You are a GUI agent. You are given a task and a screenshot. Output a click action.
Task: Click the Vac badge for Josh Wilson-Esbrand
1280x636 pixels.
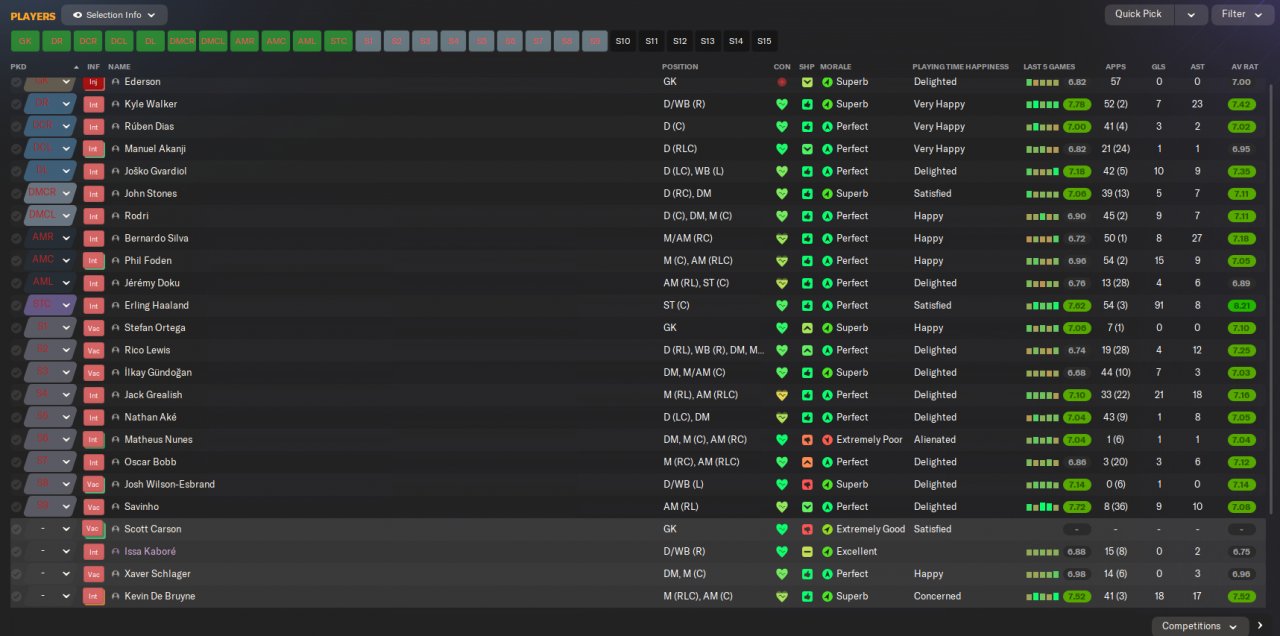pyautogui.click(x=94, y=484)
